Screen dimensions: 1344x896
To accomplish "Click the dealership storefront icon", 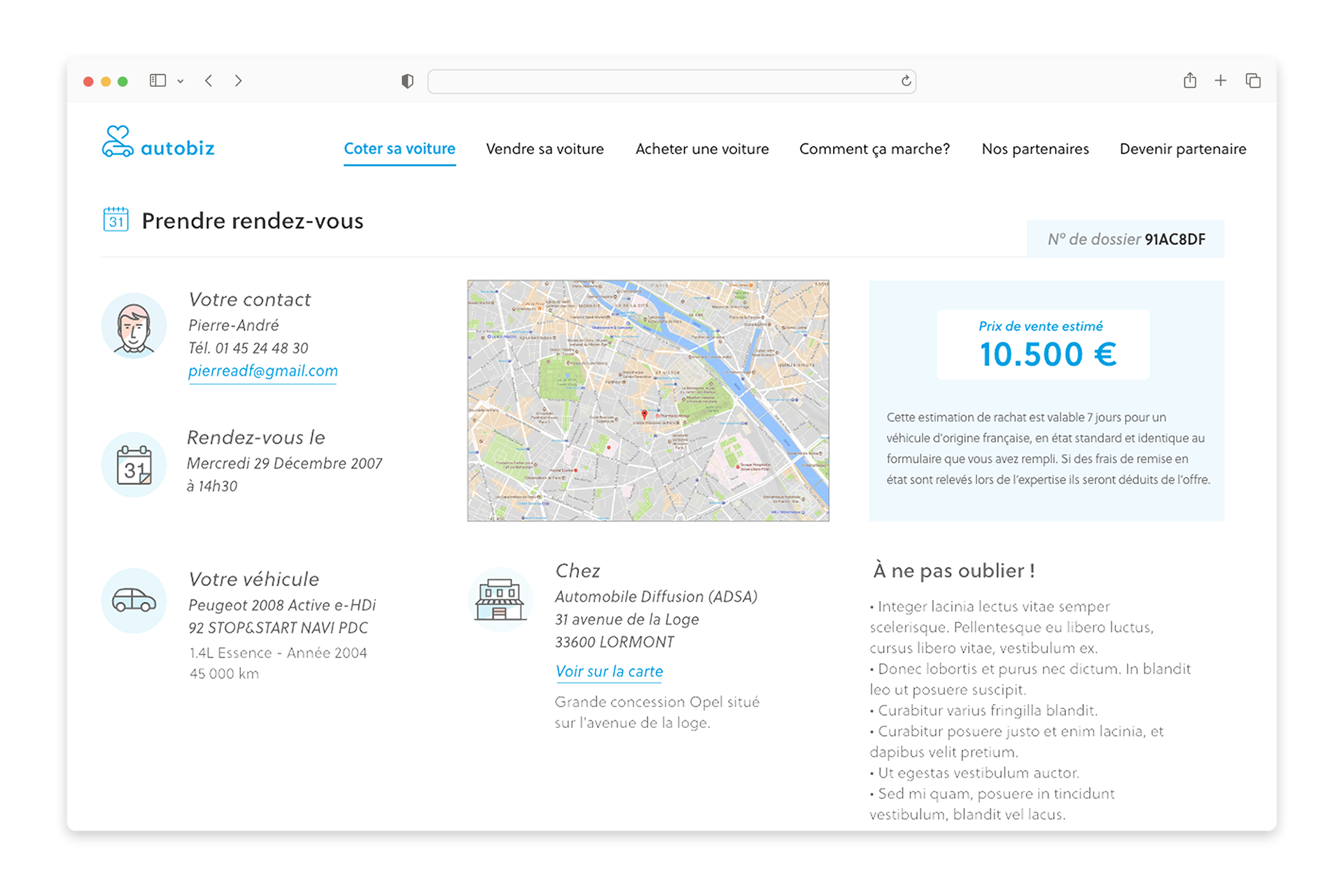I will pos(500,601).
